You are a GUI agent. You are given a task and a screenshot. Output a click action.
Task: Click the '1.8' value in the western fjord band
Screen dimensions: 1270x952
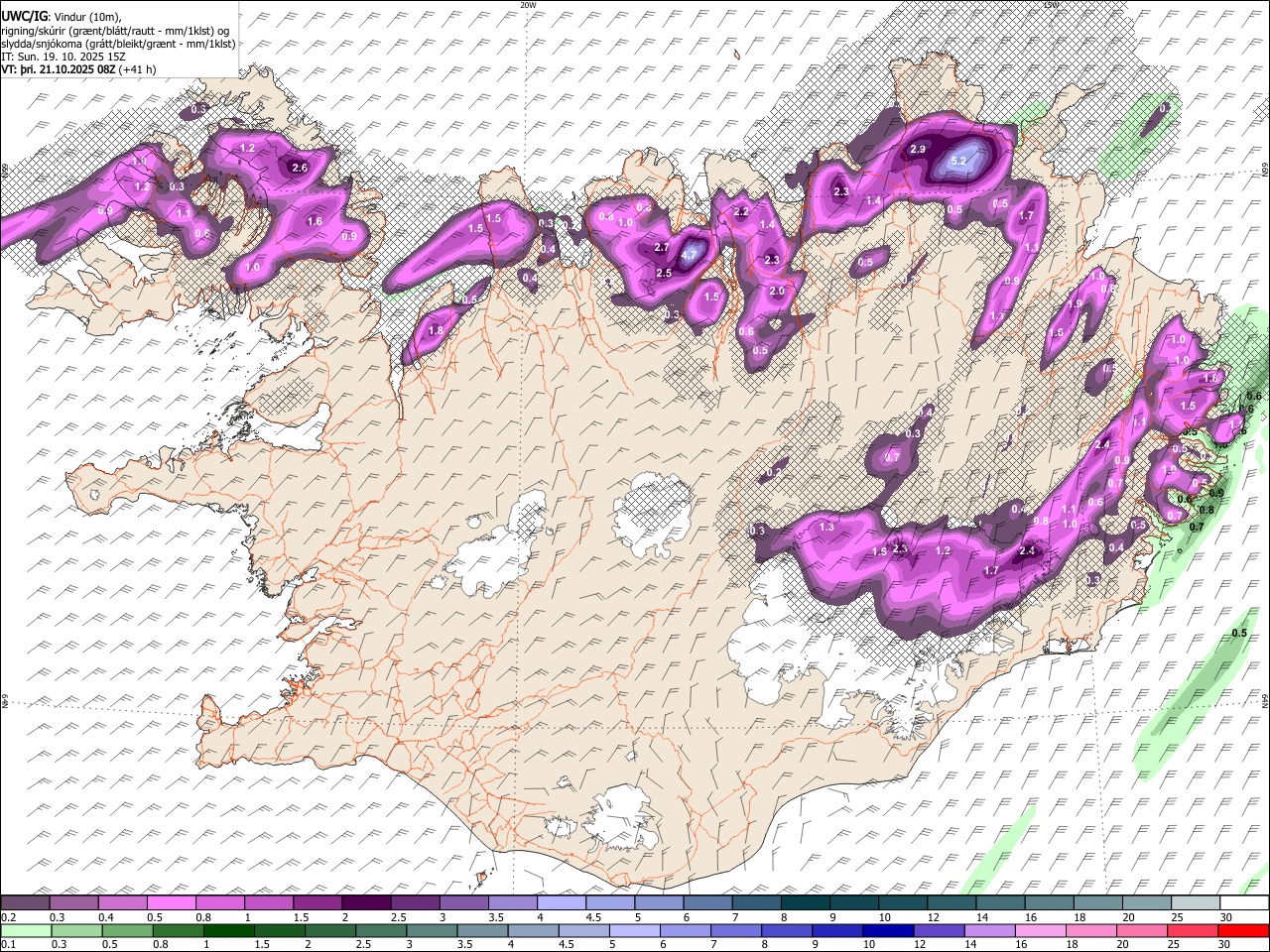click(435, 331)
